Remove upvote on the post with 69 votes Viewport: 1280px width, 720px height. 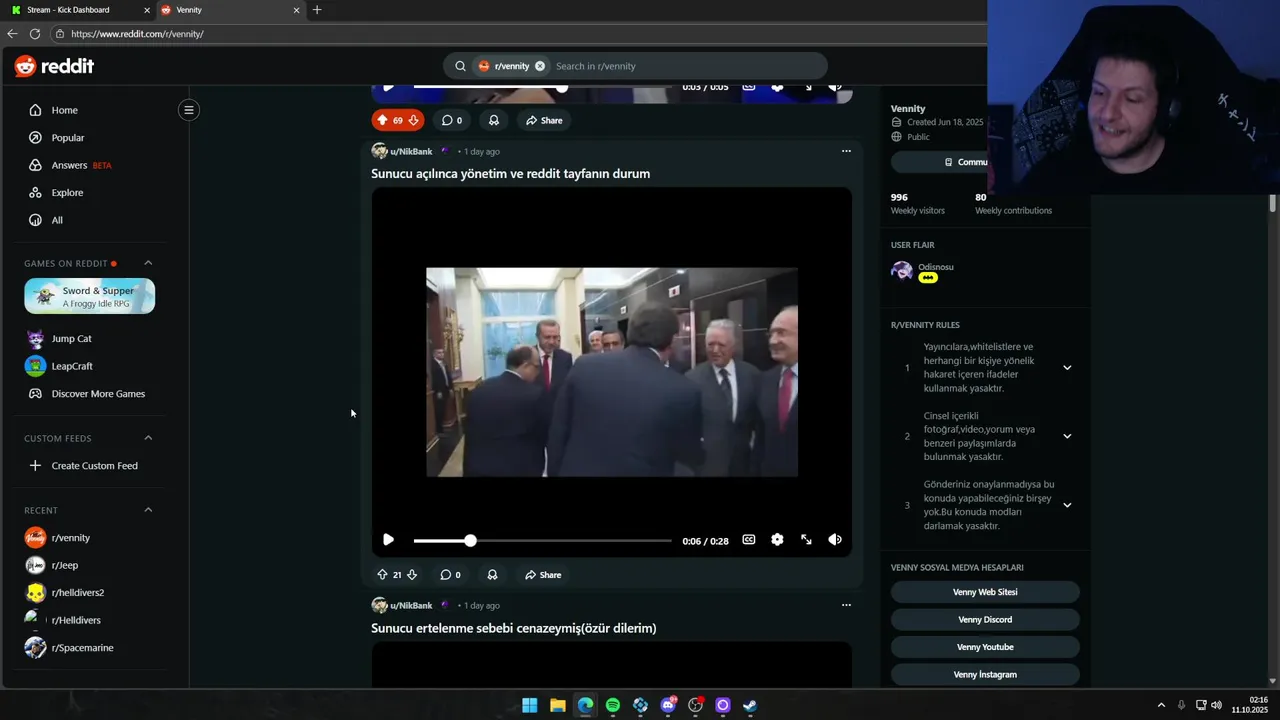coord(382,120)
